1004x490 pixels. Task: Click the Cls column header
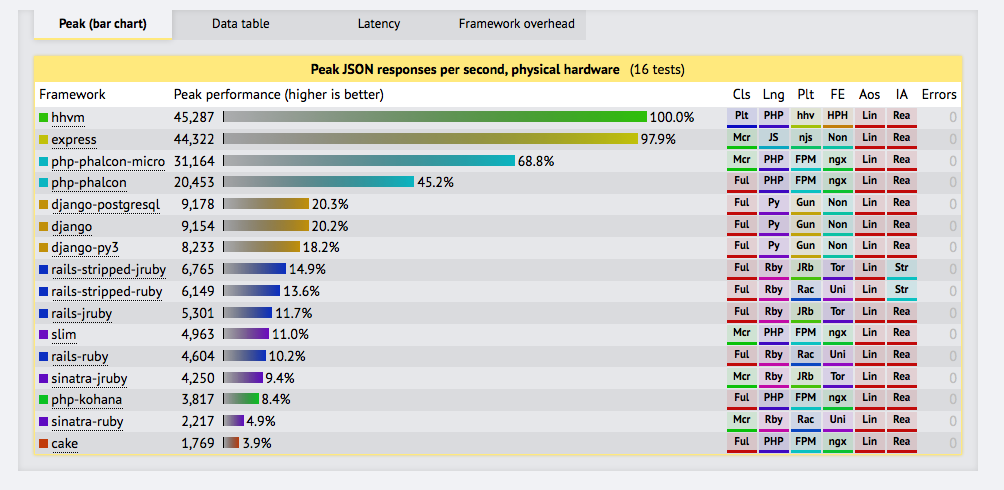741,95
